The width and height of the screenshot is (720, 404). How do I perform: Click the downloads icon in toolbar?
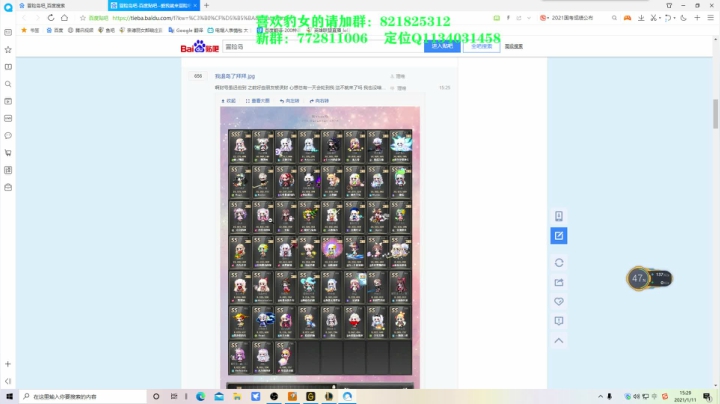point(641,17)
